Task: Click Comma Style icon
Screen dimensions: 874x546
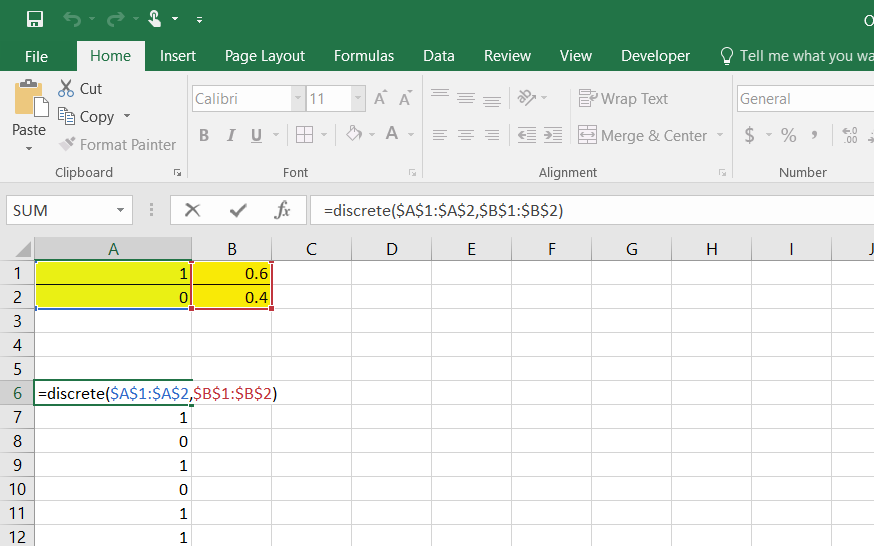Action: [x=814, y=135]
